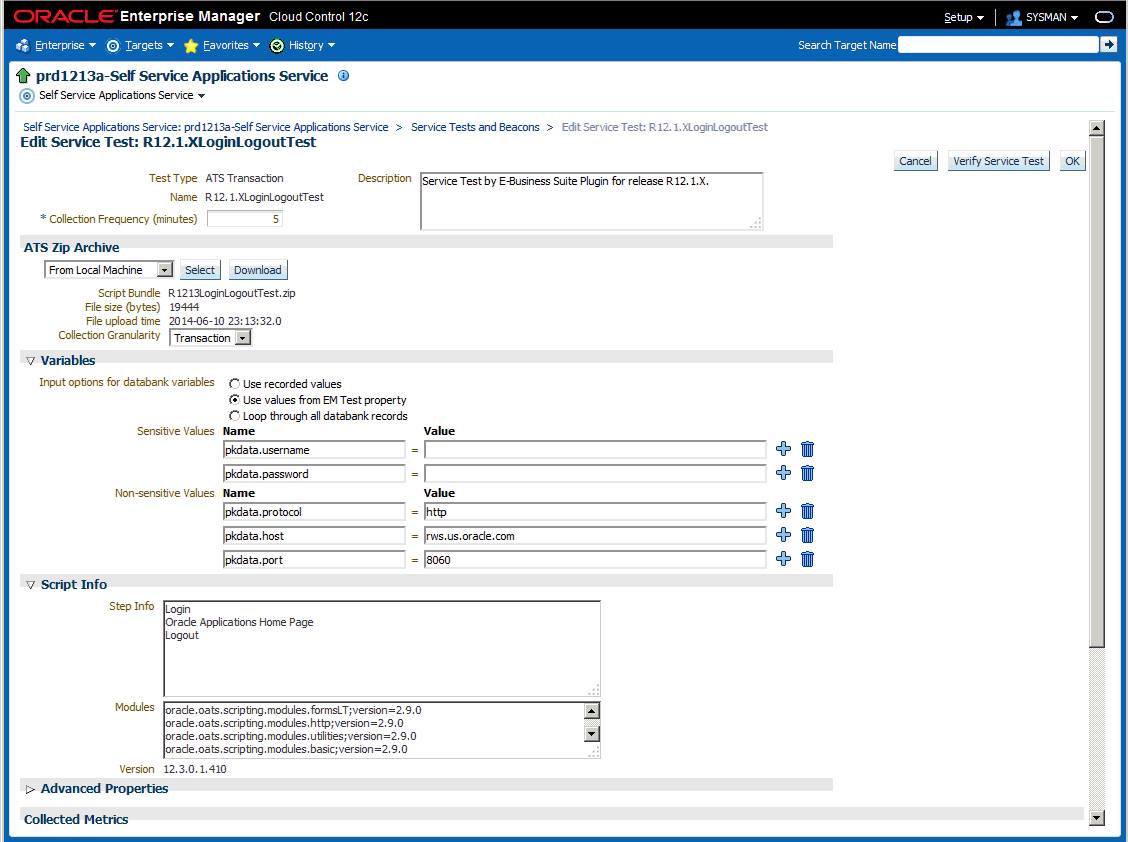
Task: Click Select button for ATS Zip Archive
Action: click(199, 270)
